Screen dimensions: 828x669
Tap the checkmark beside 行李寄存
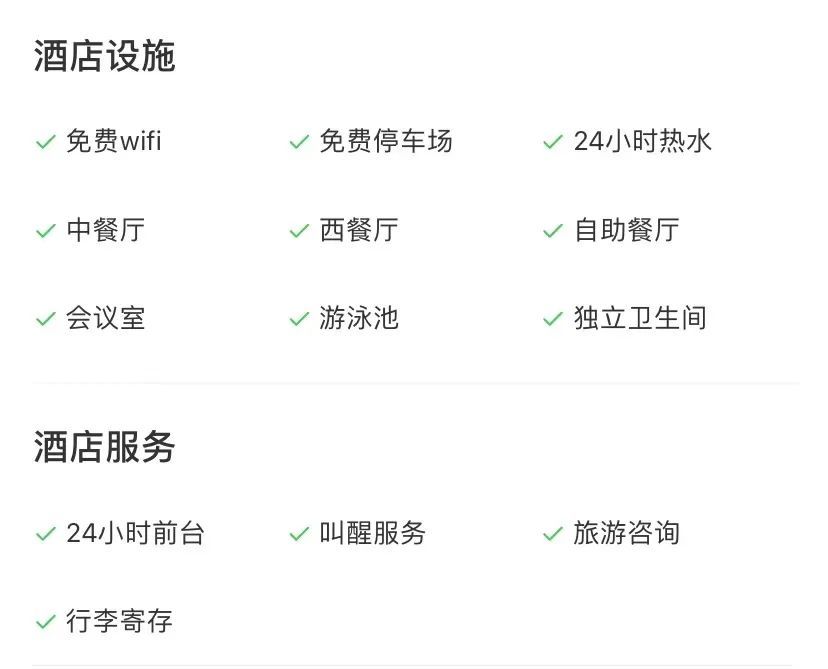click(x=45, y=623)
